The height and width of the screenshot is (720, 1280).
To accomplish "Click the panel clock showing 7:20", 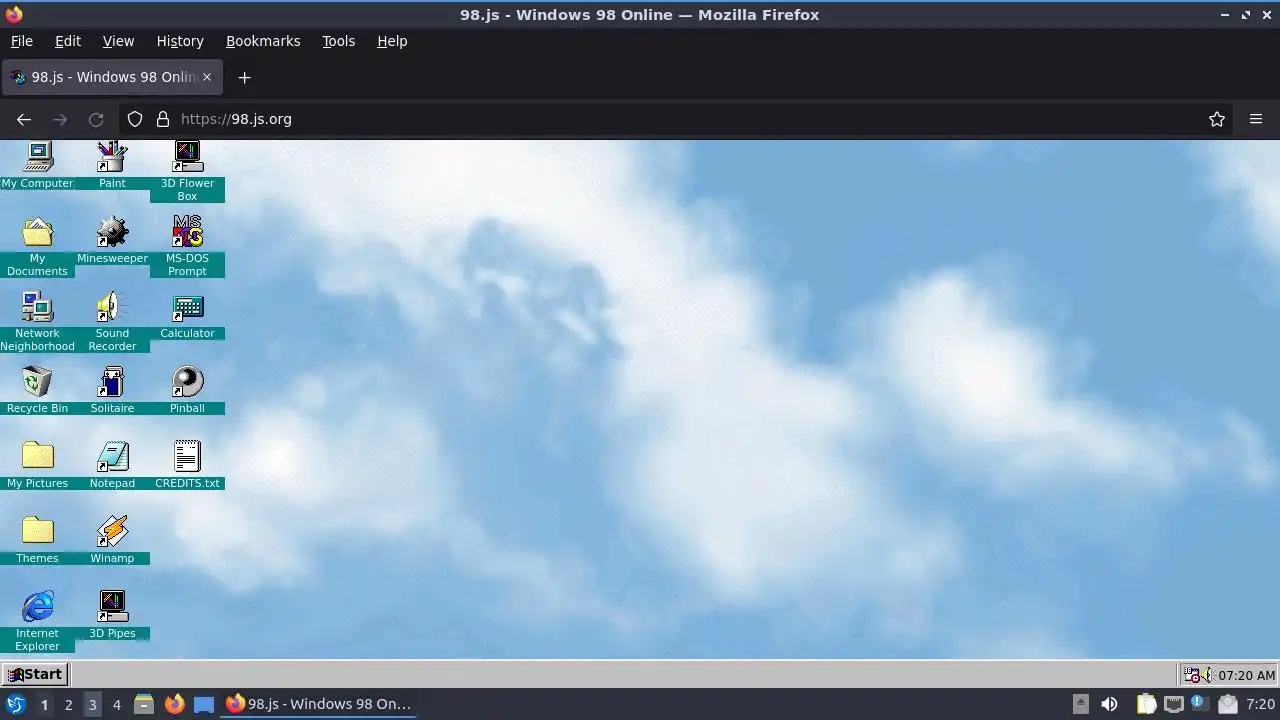I will (x=1260, y=704).
